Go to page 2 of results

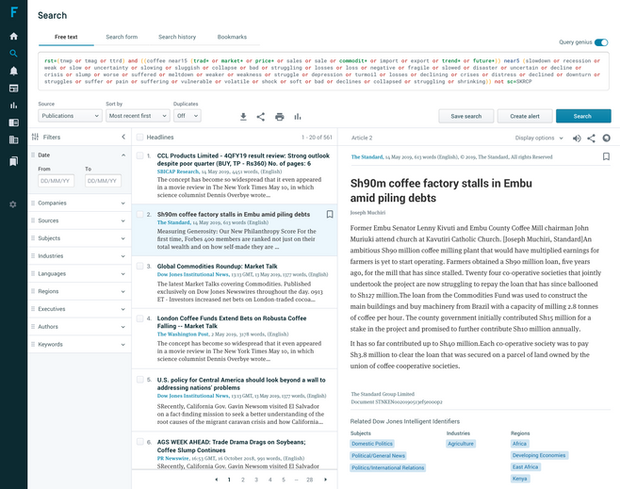(244, 480)
